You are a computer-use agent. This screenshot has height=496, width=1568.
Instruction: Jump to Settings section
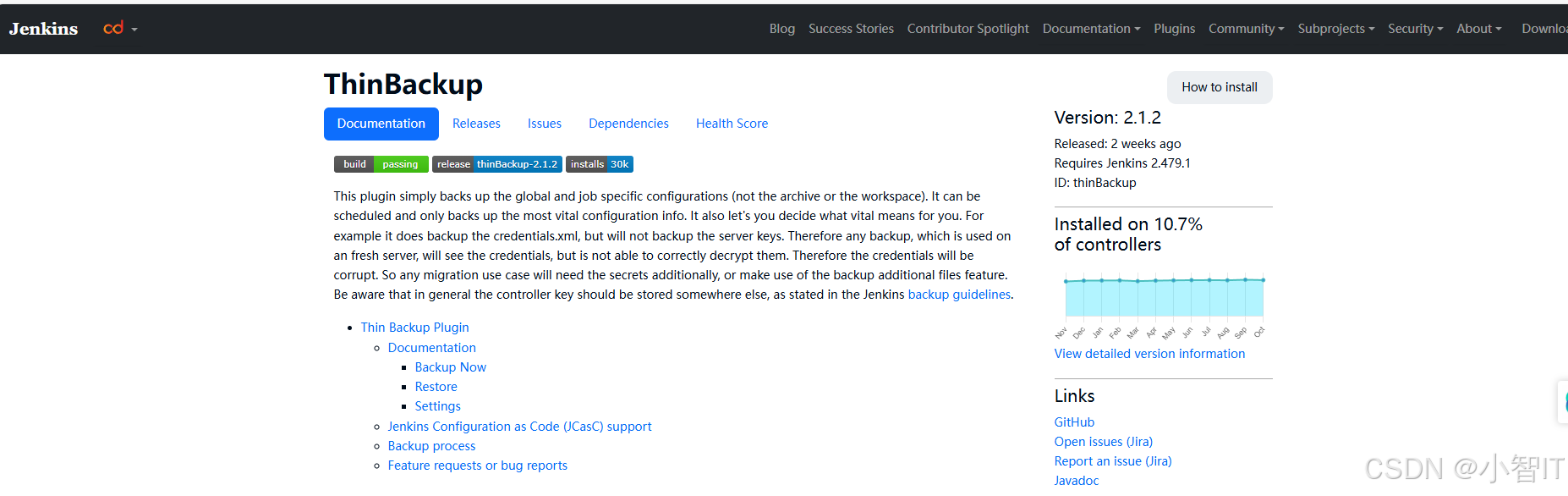coord(437,406)
